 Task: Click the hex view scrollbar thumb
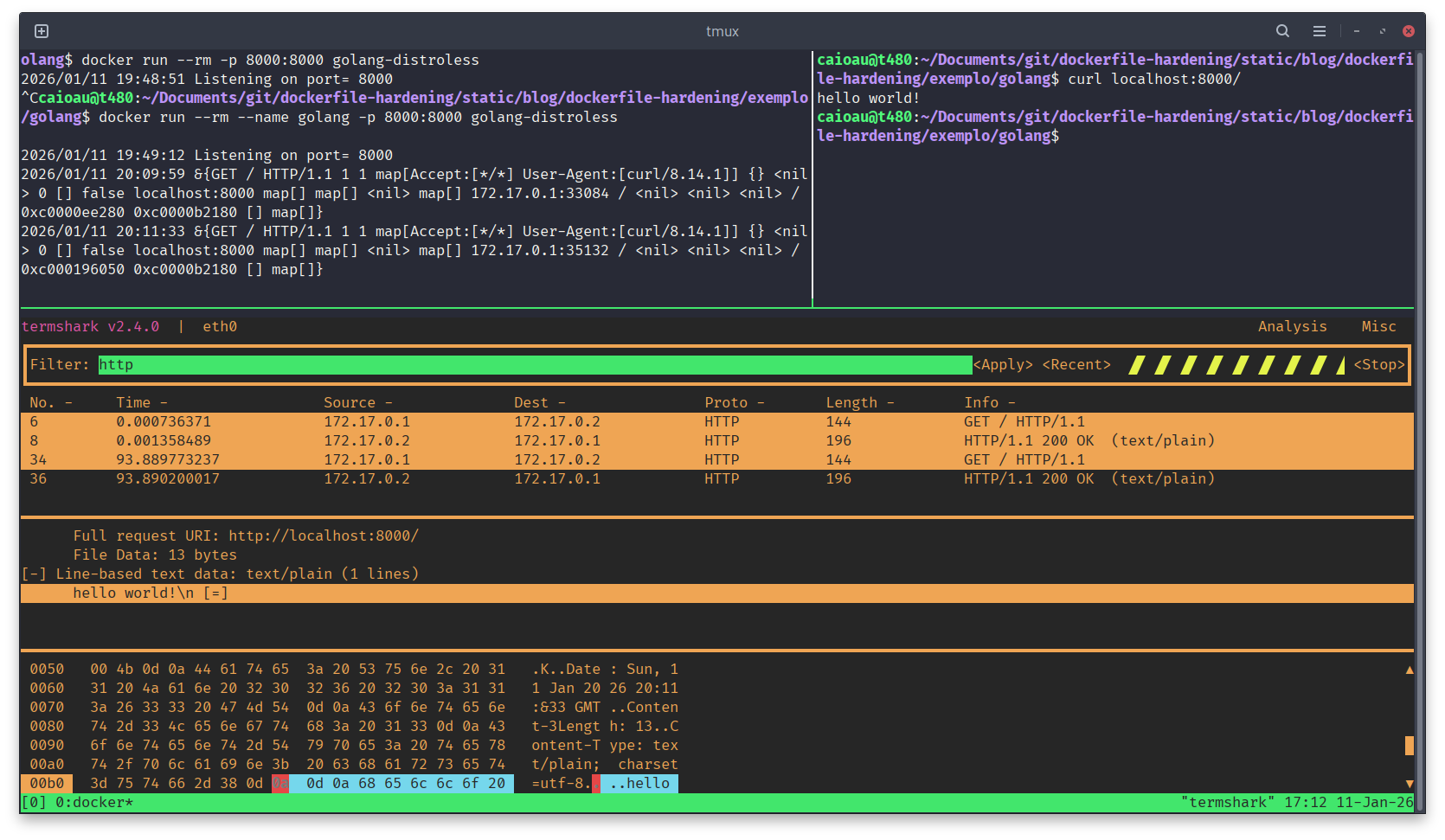[x=1409, y=746]
